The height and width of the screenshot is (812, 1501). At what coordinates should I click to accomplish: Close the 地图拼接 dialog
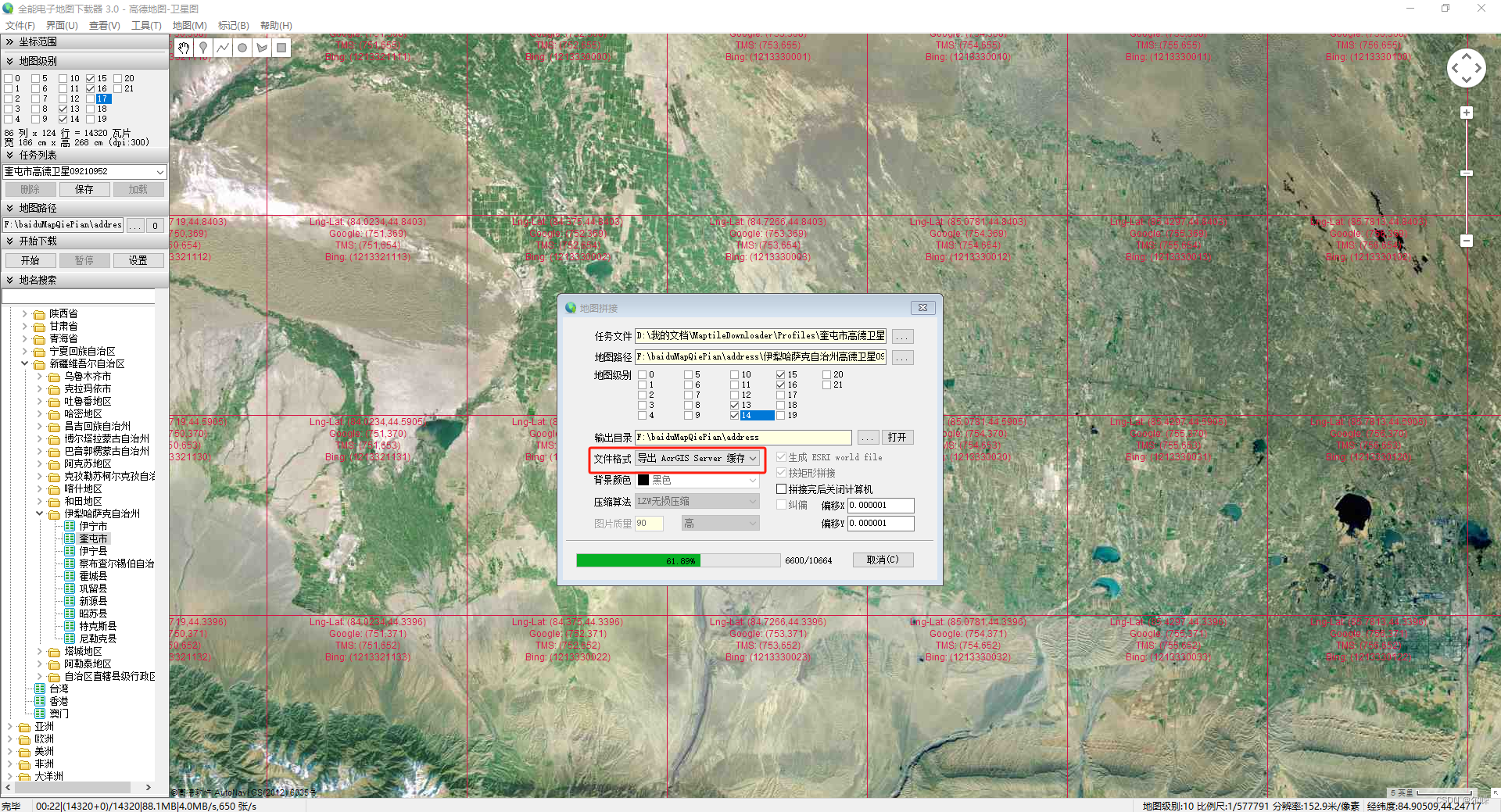[x=922, y=308]
